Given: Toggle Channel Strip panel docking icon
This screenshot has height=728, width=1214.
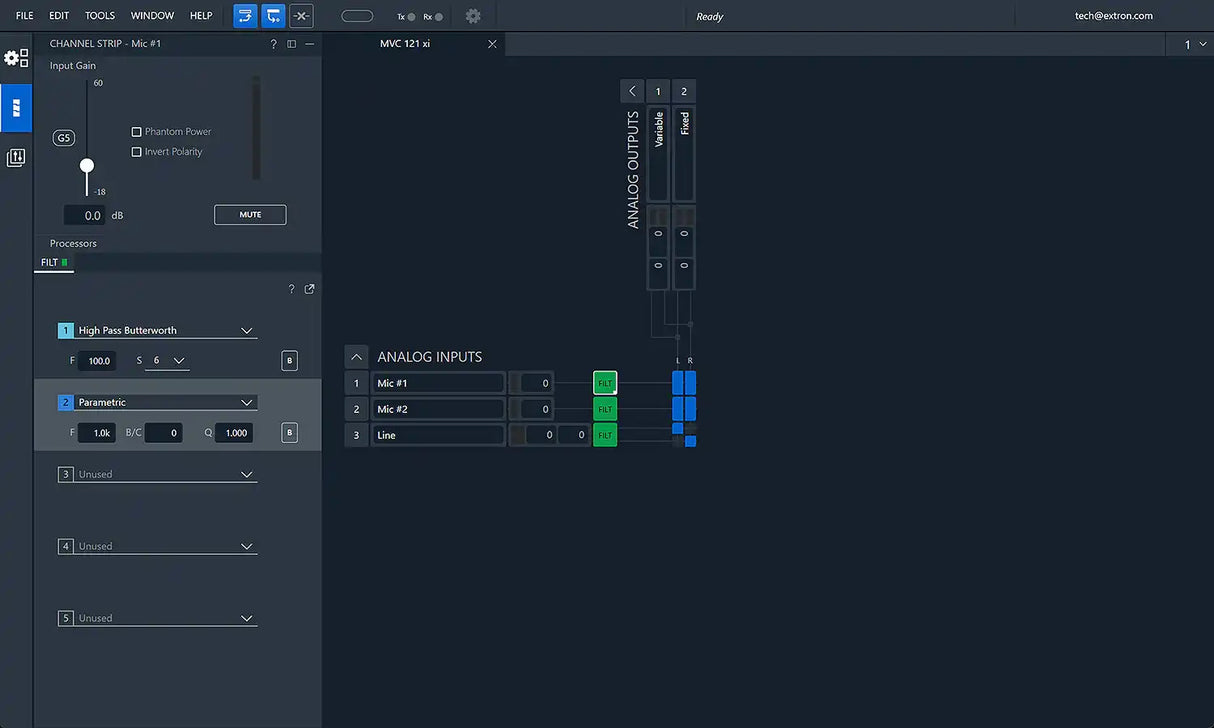Looking at the screenshot, I should (292, 44).
